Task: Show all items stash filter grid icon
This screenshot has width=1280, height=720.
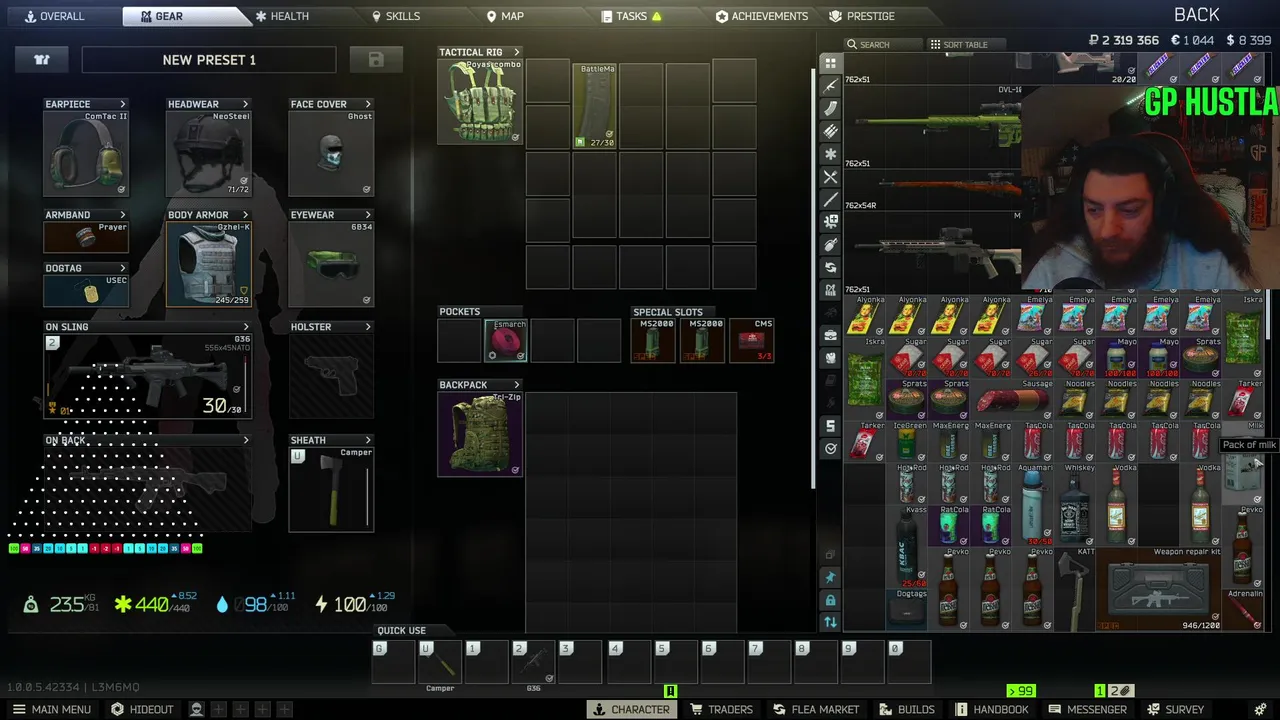Action: 830,63
